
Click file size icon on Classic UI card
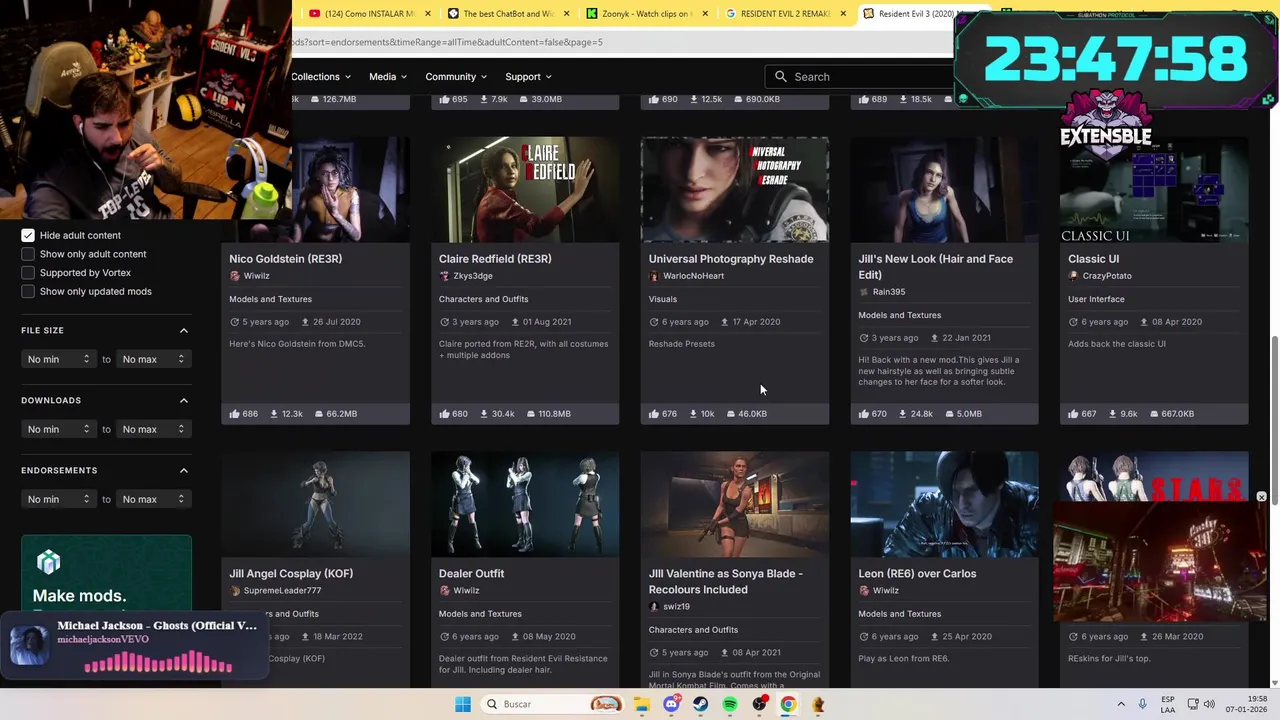pos(1154,413)
